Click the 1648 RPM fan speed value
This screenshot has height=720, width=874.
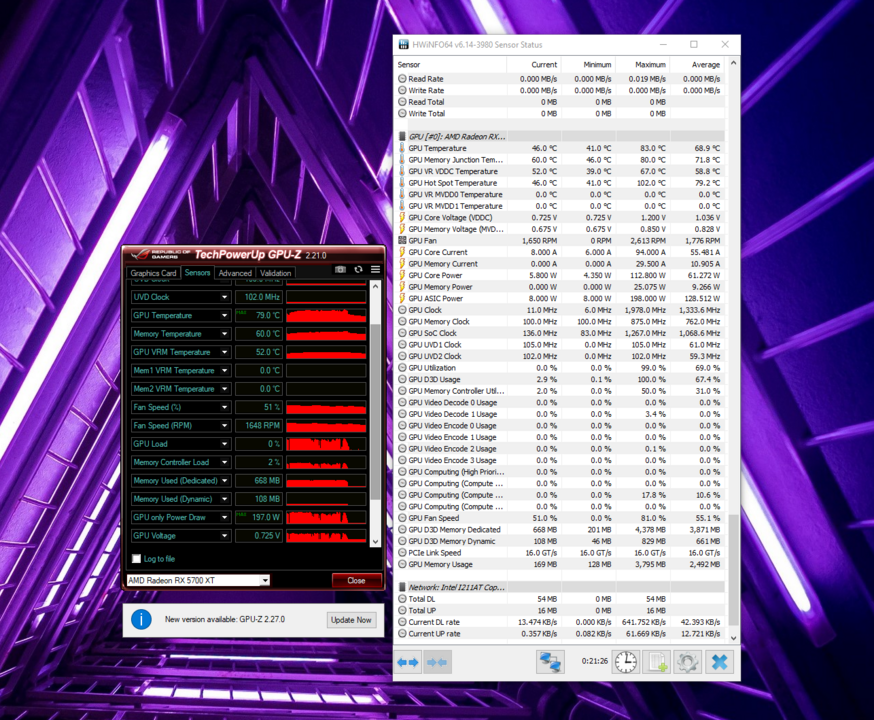259,426
